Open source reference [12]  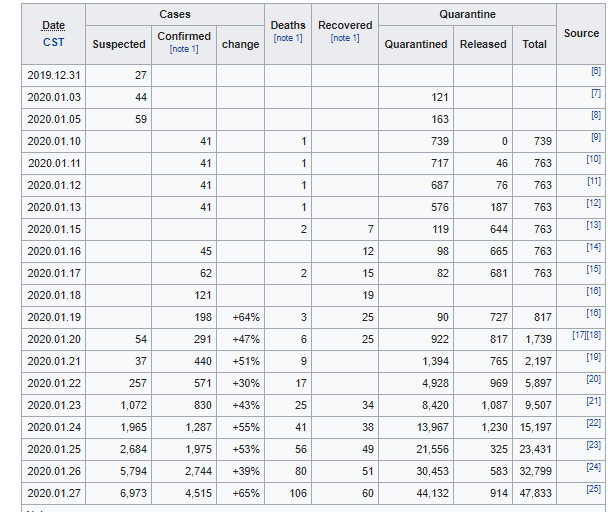point(594,203)
